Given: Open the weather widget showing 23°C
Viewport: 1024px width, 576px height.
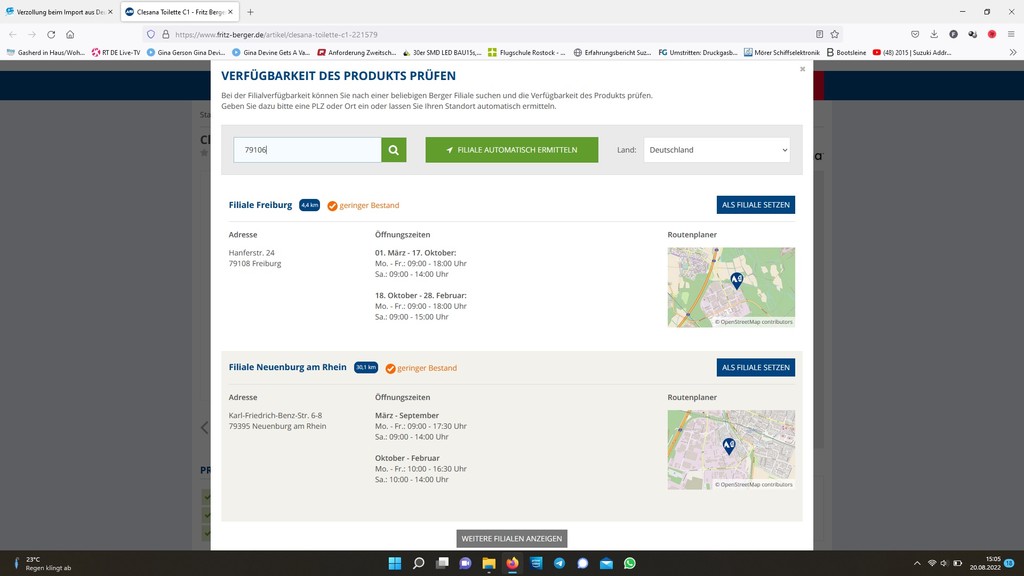Looking at the screenshot, I should coord(42,563).
